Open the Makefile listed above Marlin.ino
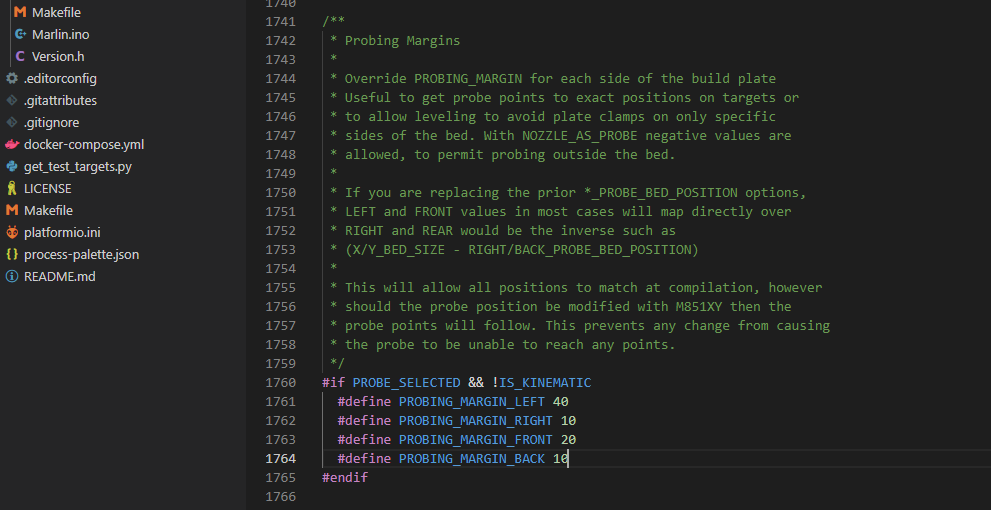The height and width of the screenshot is (510, 991). [x=56, y=13]
